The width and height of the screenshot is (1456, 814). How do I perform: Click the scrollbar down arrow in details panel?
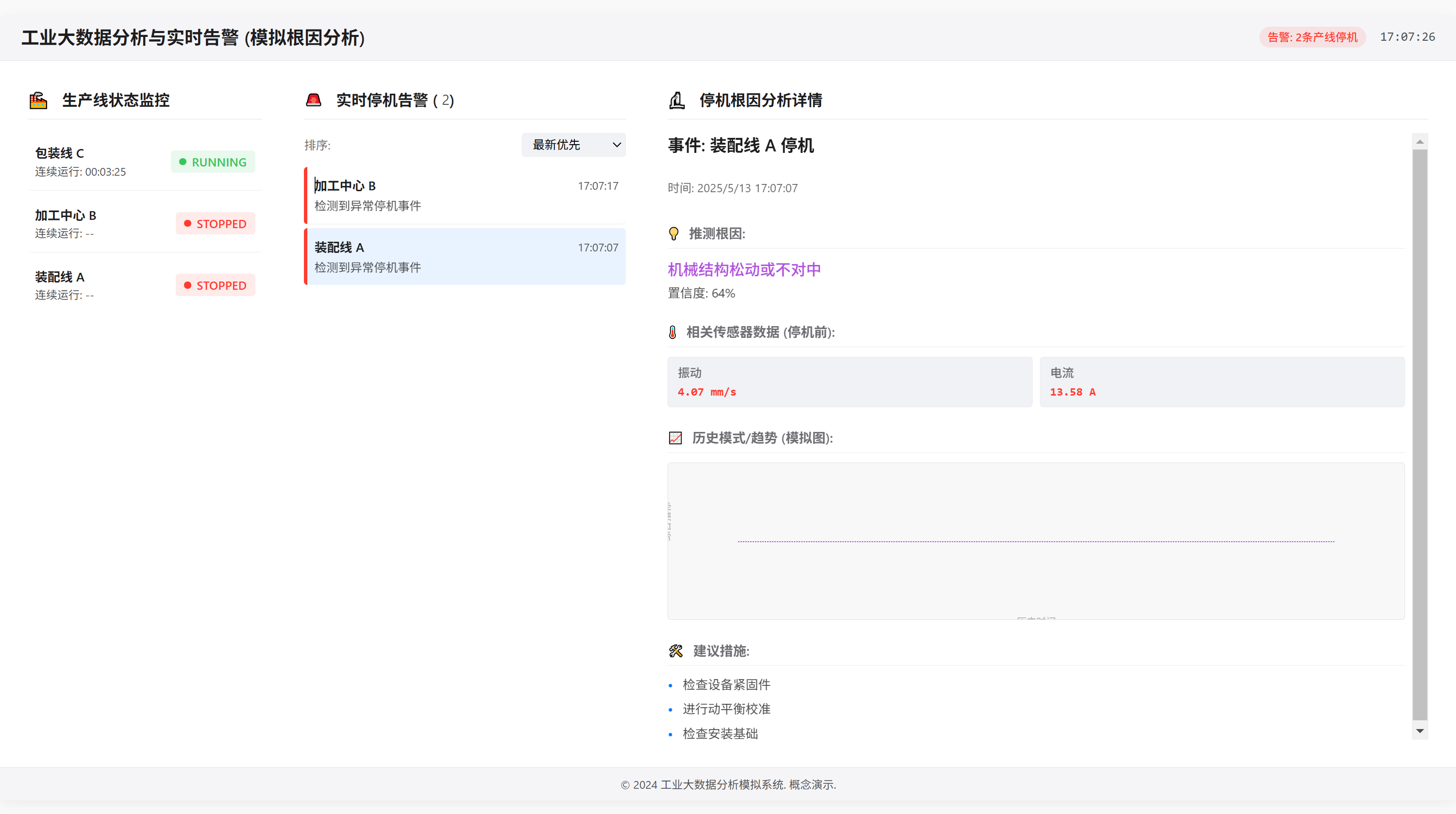(1419, 731)
